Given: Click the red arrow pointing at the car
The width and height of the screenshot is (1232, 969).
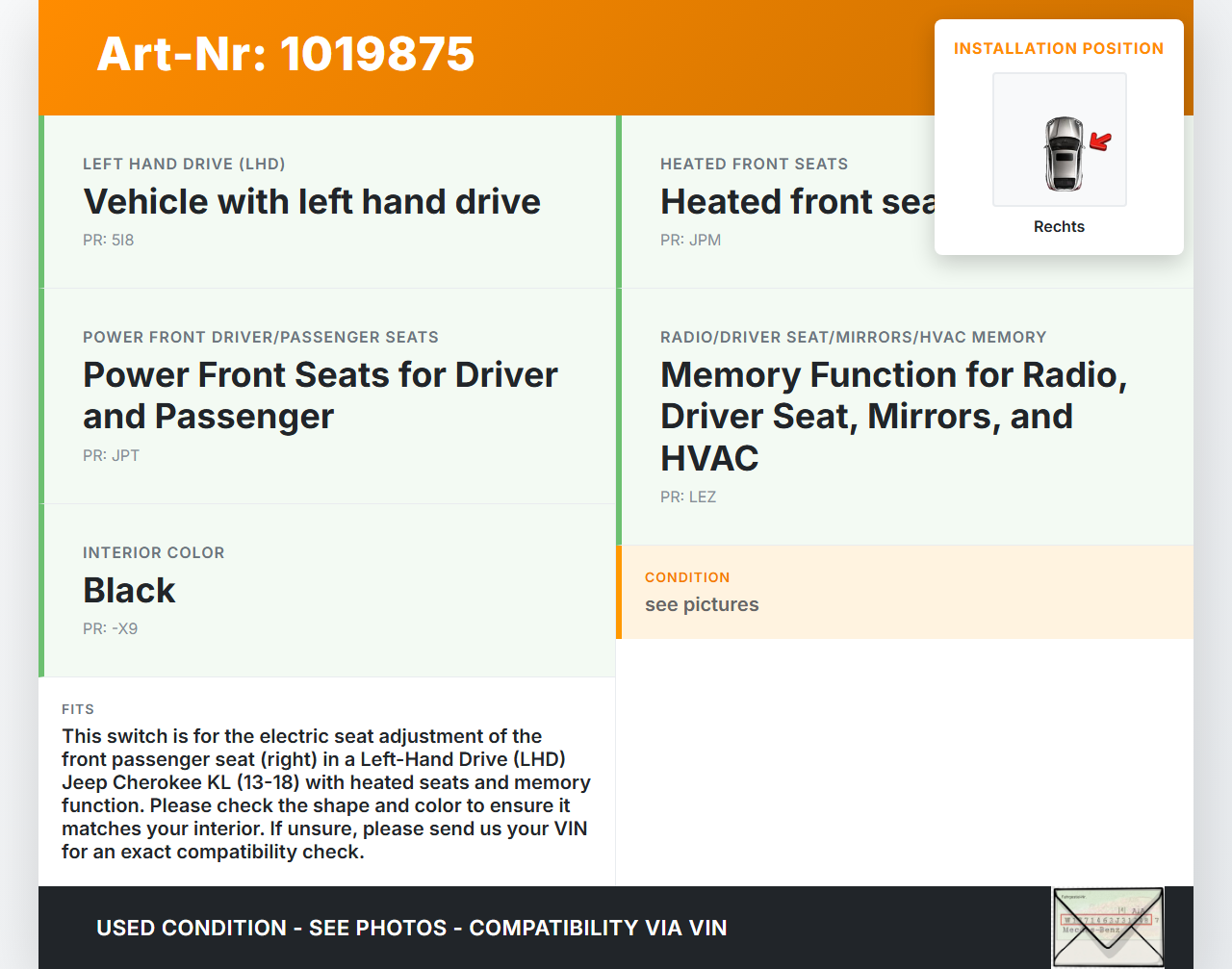Looking at the screenshot, I should coord(1099,142).
